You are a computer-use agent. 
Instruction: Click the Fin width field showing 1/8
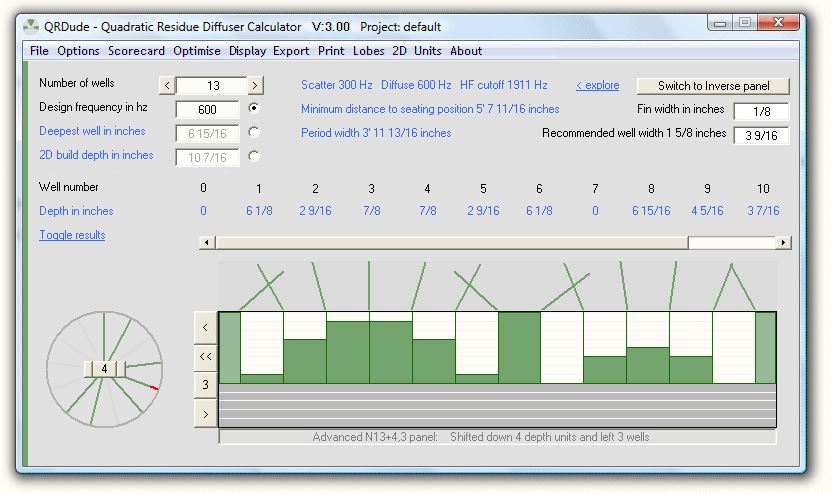click(761, 111)
